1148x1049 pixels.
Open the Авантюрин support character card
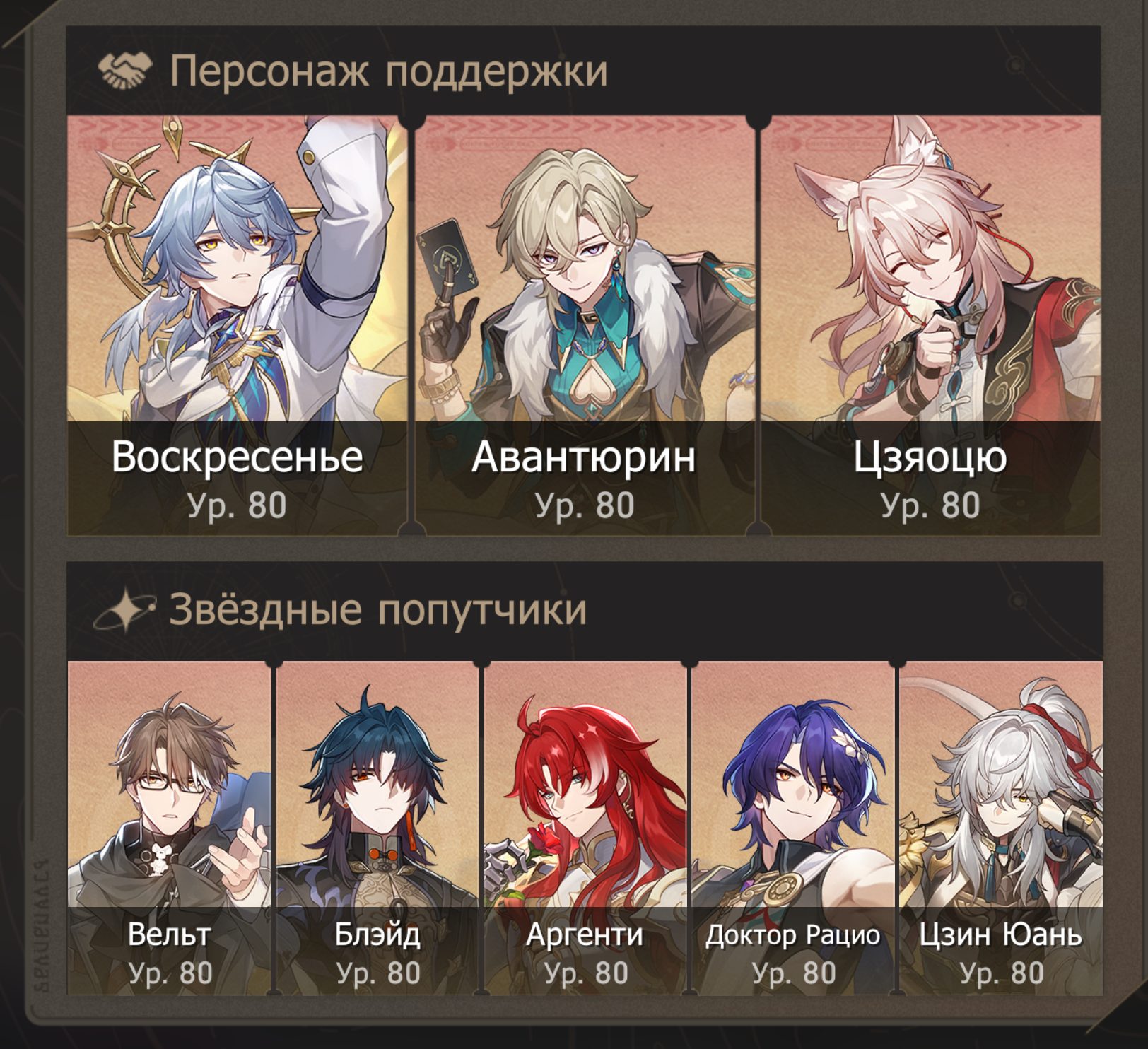(x=585, y=325)
